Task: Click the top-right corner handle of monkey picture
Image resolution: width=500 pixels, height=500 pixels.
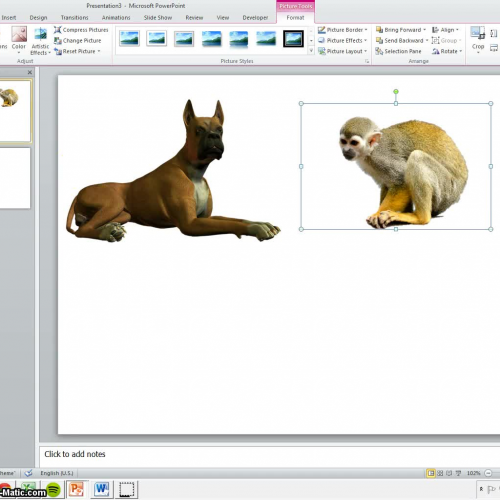Action: coord(491,103)
